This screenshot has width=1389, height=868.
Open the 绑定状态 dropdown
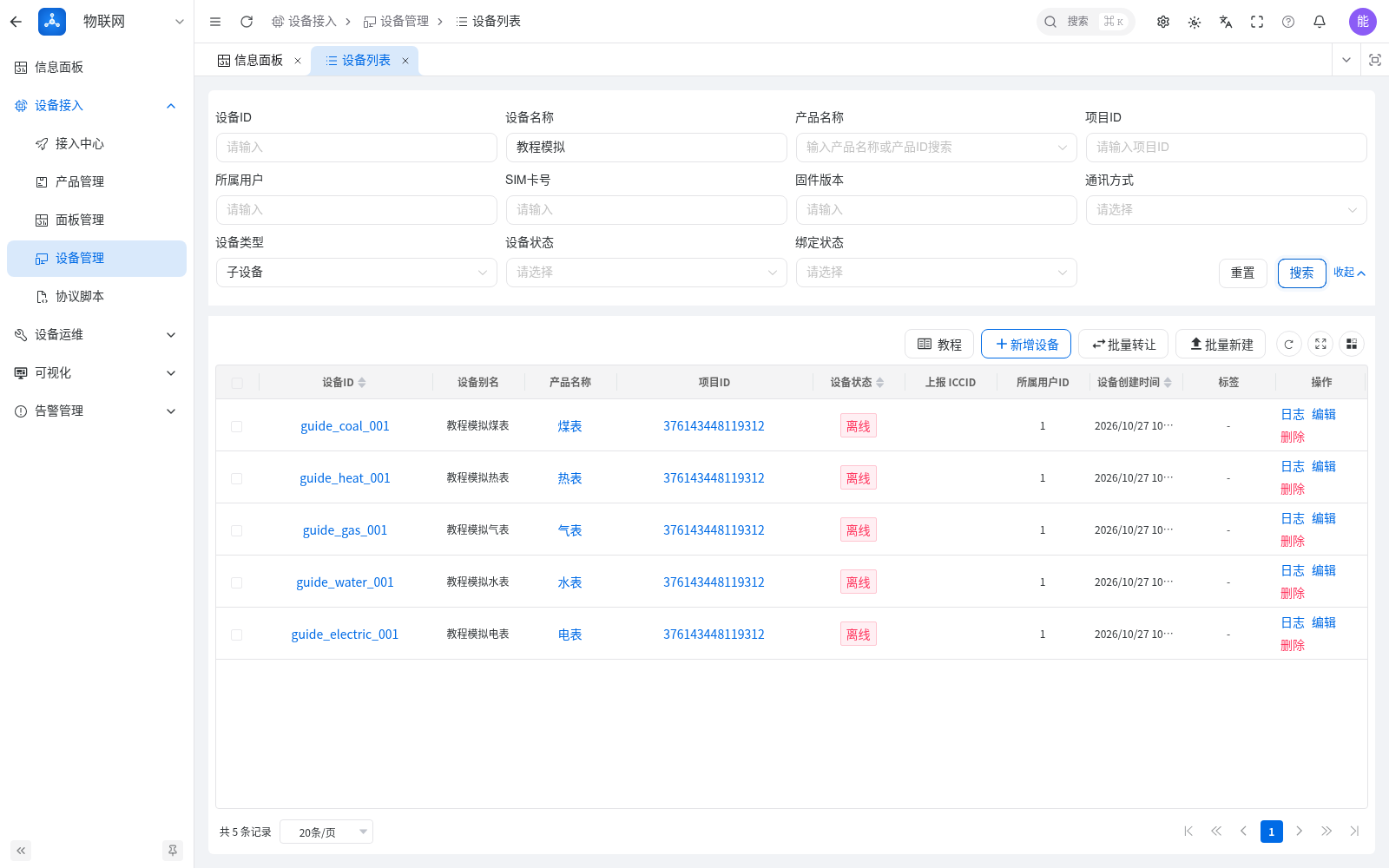pos(936,273)
